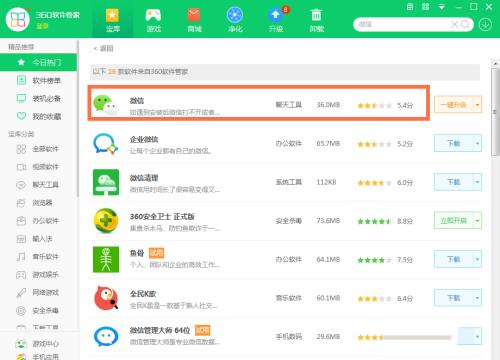Switch to the 游戏 games tab

click(x=153, y=20)
